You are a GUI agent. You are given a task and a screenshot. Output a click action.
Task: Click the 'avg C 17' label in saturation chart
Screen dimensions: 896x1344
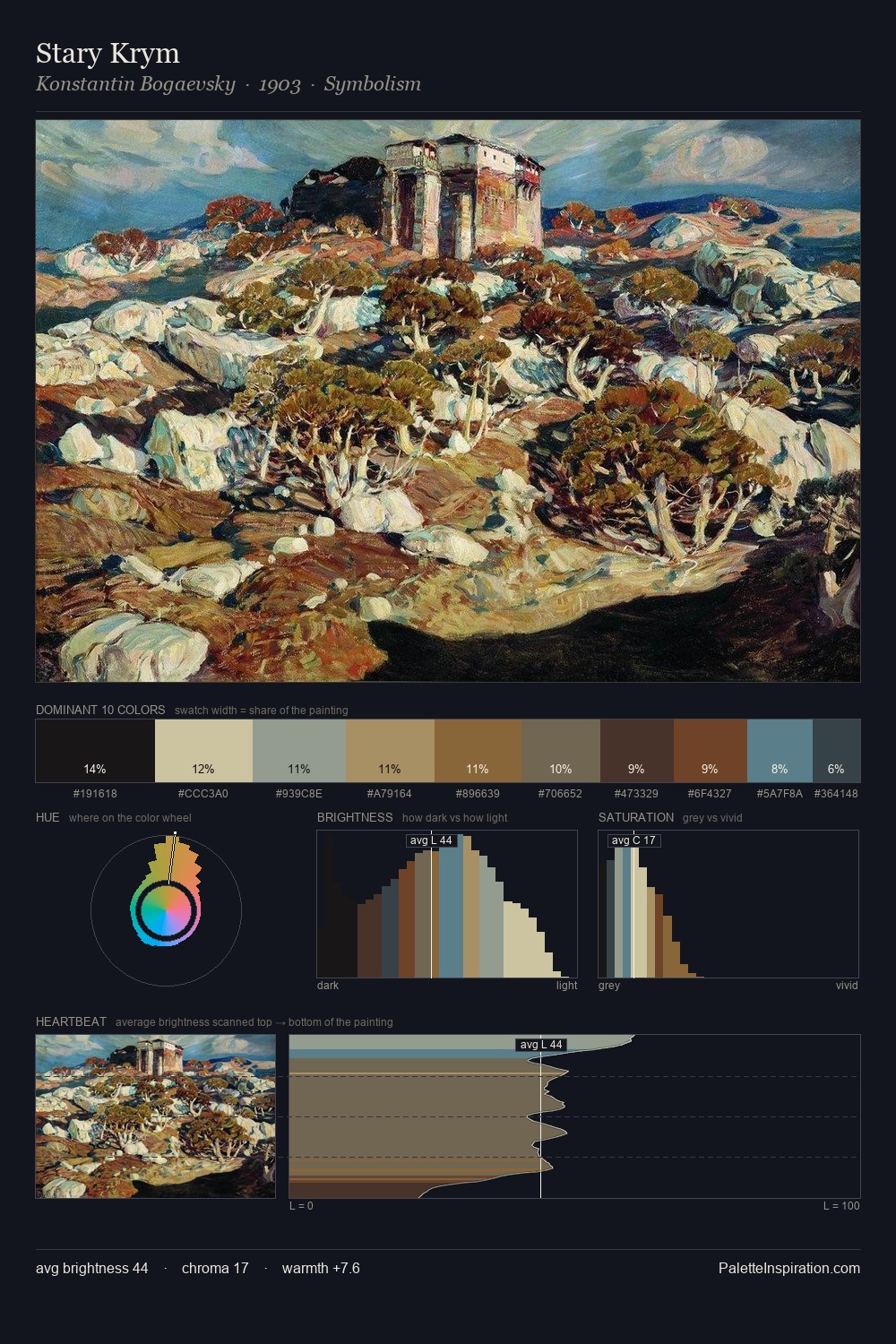click(633, 840)
